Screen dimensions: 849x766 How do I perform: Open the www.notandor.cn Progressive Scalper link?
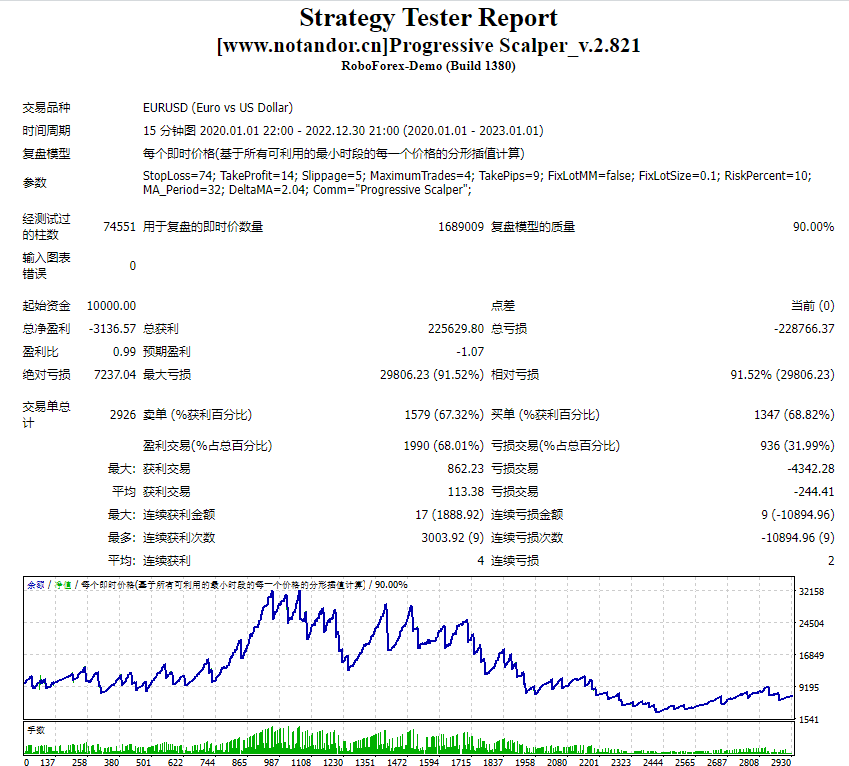point(424,44)
